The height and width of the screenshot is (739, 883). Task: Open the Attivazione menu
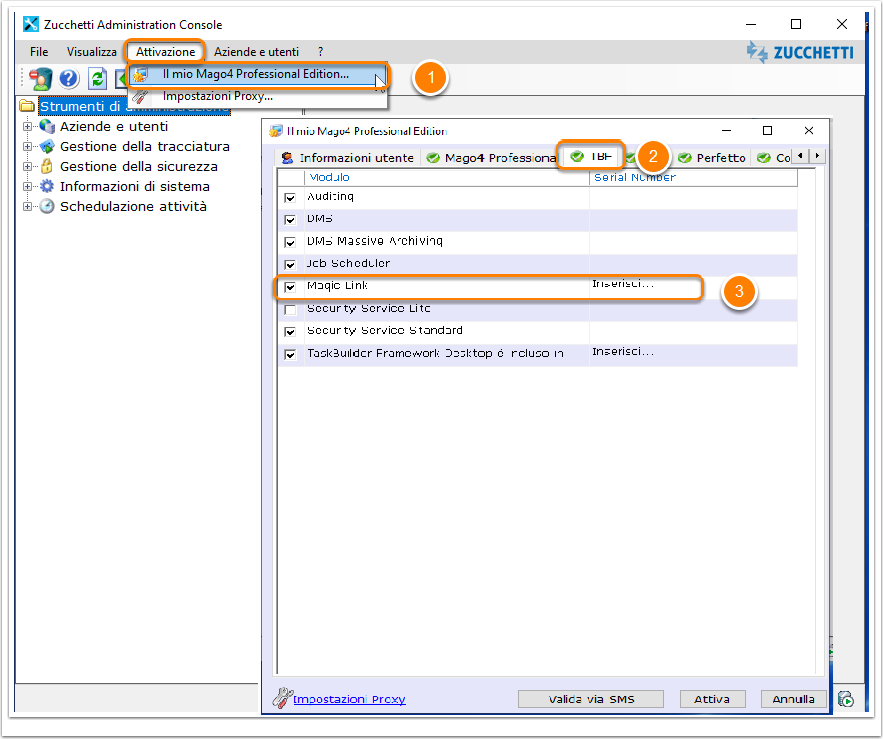(165, 52)
